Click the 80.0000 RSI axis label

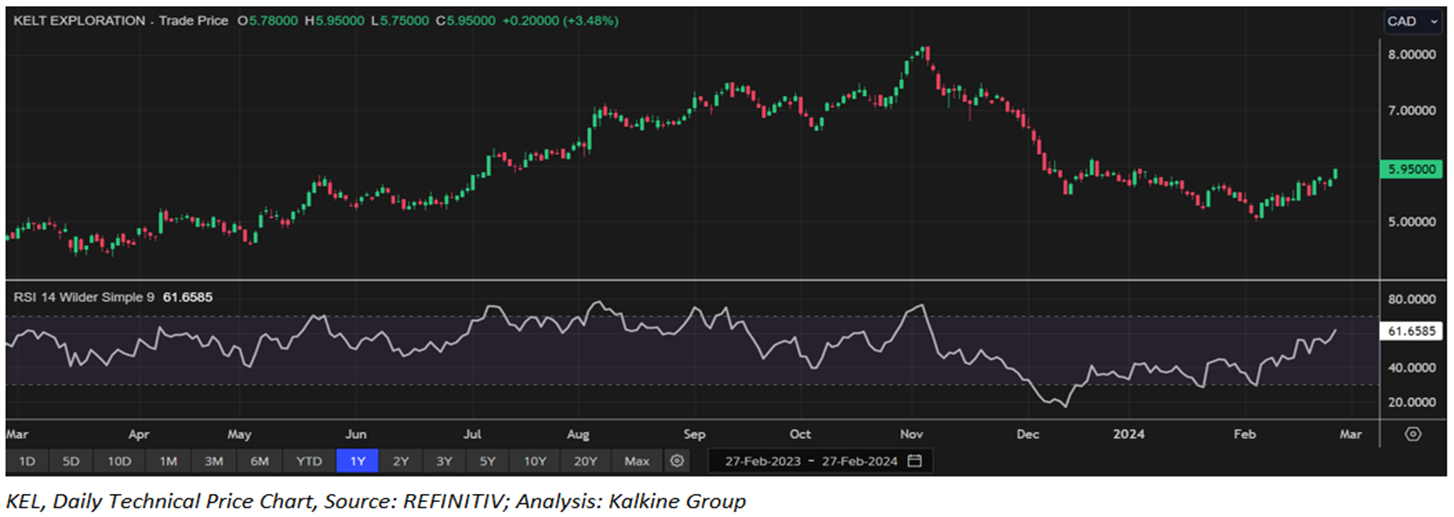[1413, 299]
